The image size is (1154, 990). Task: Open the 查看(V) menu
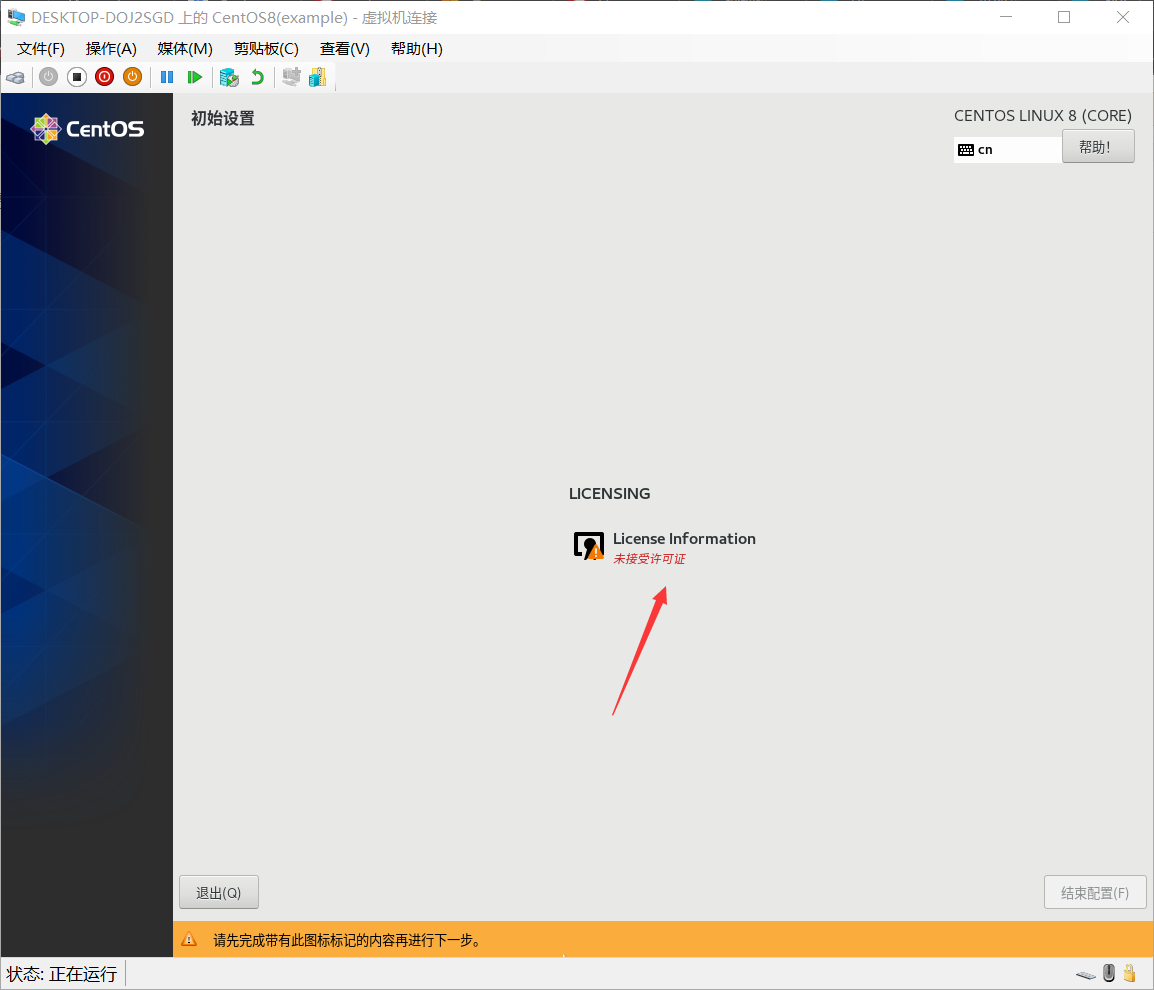(x=344, y=49)
